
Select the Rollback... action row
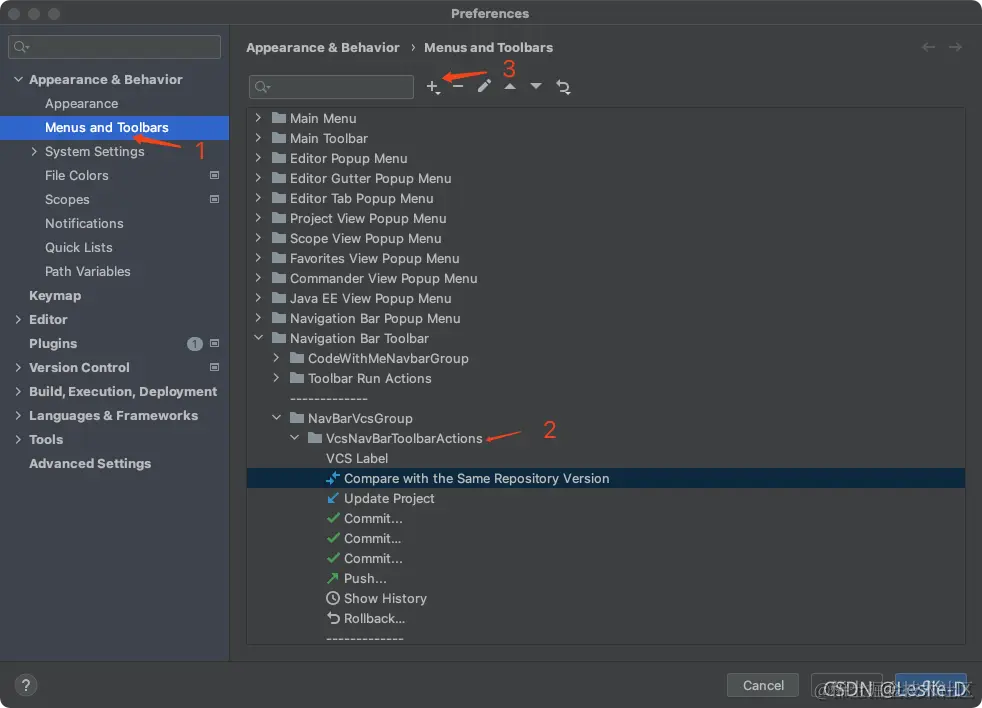[606, 618]
